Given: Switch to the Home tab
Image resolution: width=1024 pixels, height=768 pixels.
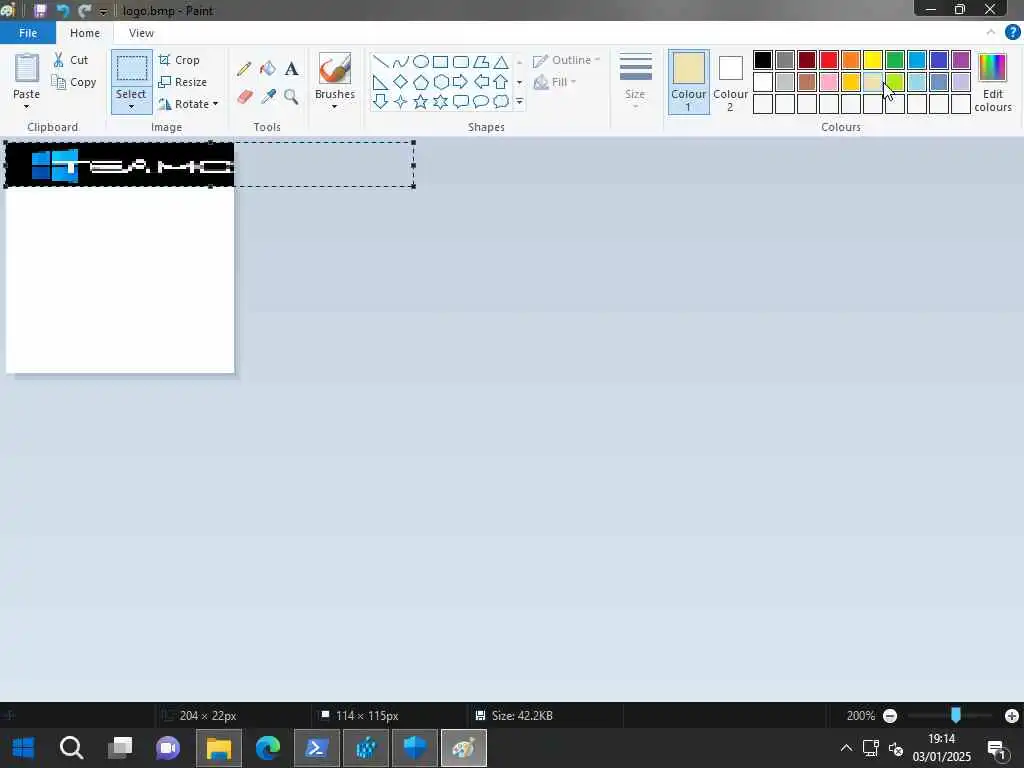Looking at the screenshot, I should [x=85, y=33].
